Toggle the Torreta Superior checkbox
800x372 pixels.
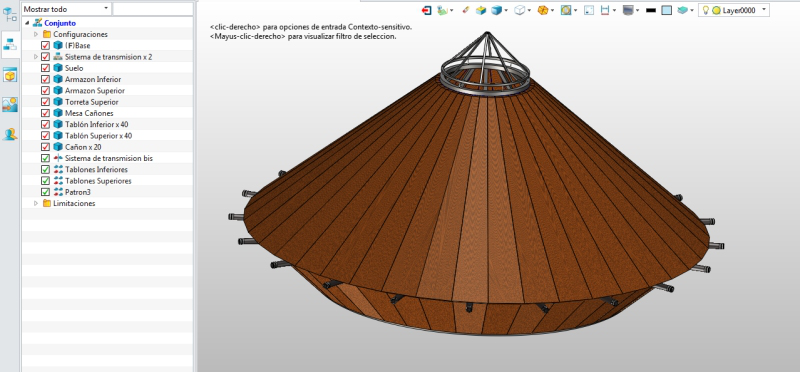tap(45, 102)
